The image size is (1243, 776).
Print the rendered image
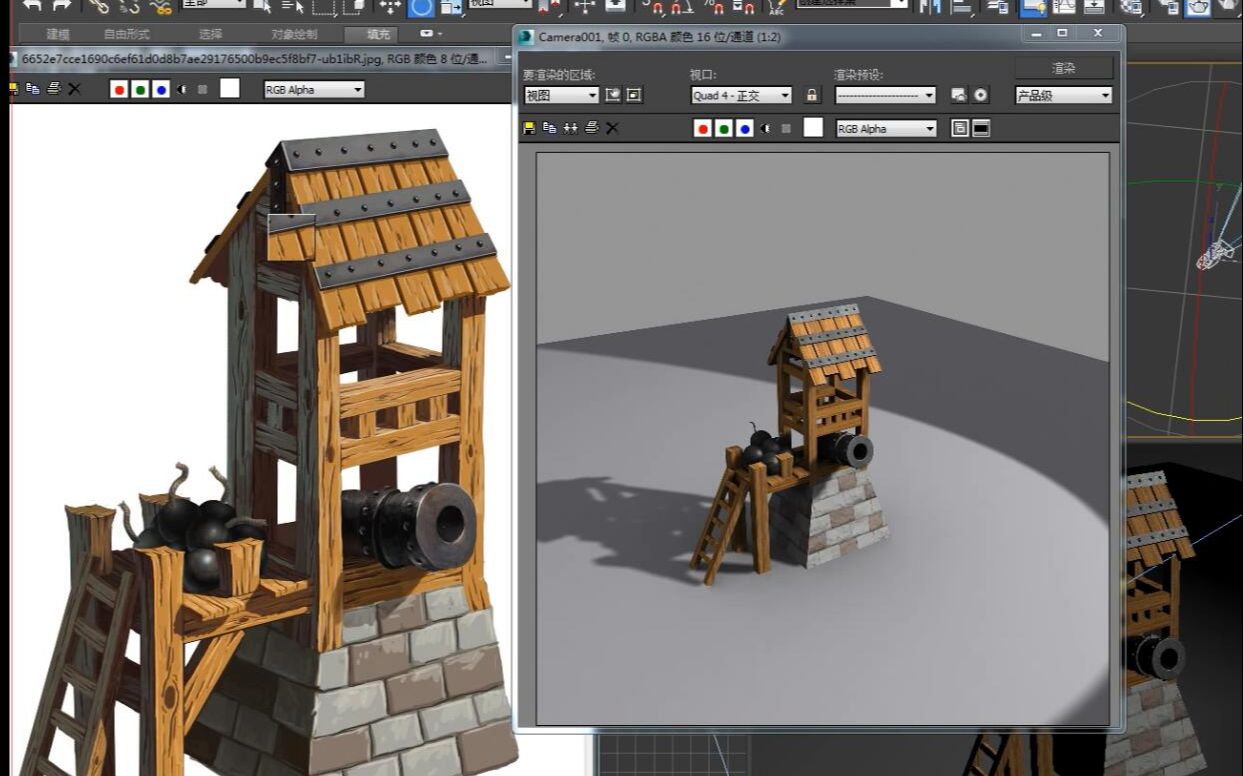(592, 128)
